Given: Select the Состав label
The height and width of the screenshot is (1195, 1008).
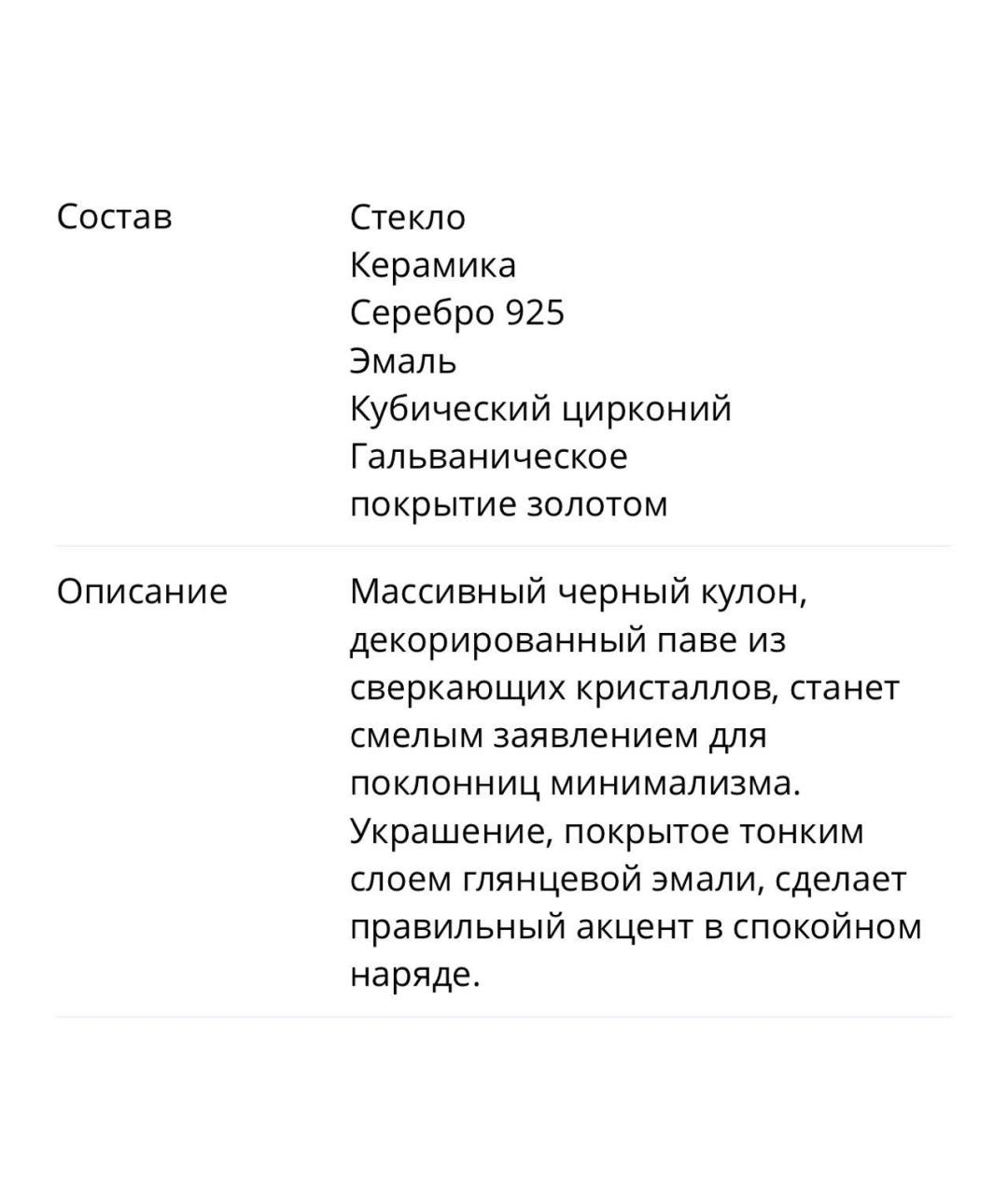Looking at the screenshot, I should 115,217.
